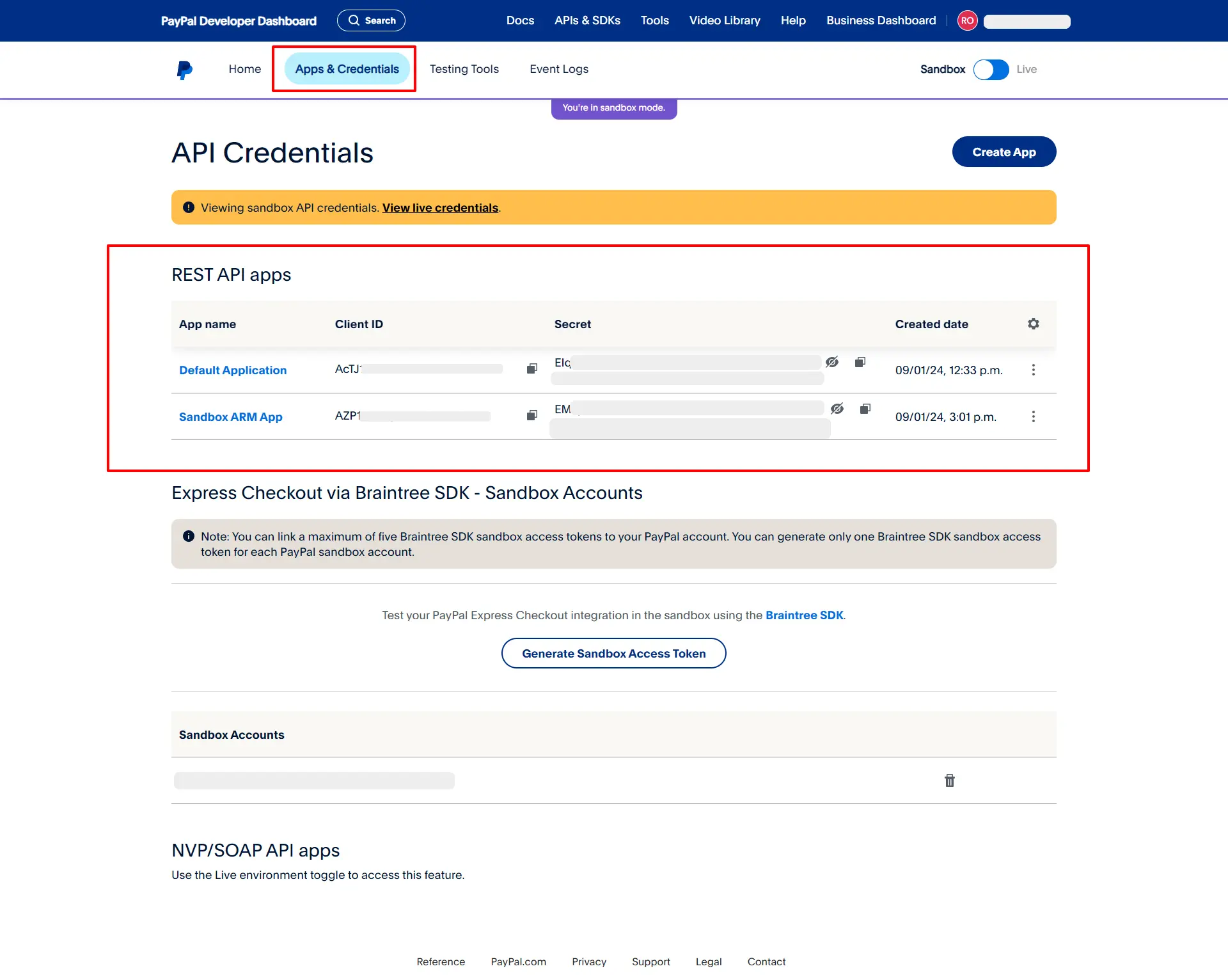
Task: Open the Support footer link
Action: pyautogui.click(x=650, y=961)
